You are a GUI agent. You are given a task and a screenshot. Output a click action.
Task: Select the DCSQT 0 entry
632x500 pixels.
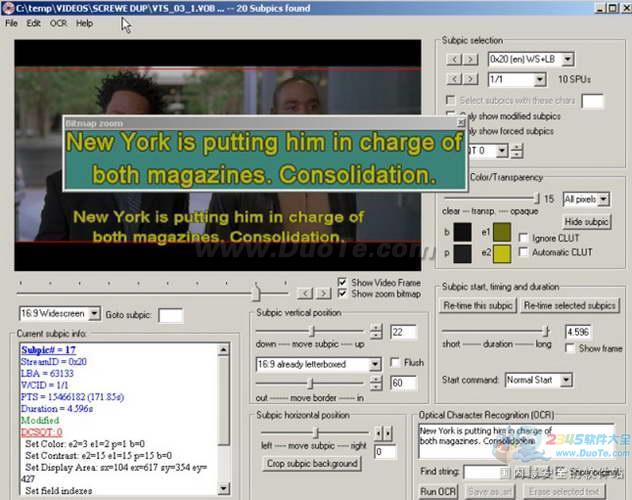42,432
